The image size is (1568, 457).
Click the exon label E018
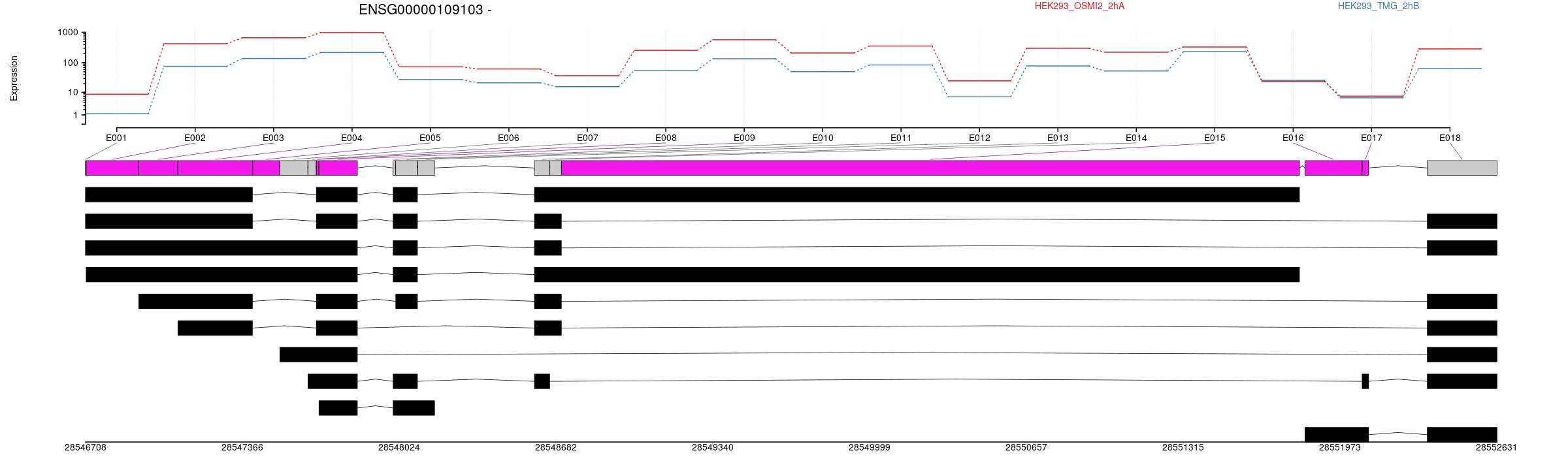click(x=1450, y=138)
